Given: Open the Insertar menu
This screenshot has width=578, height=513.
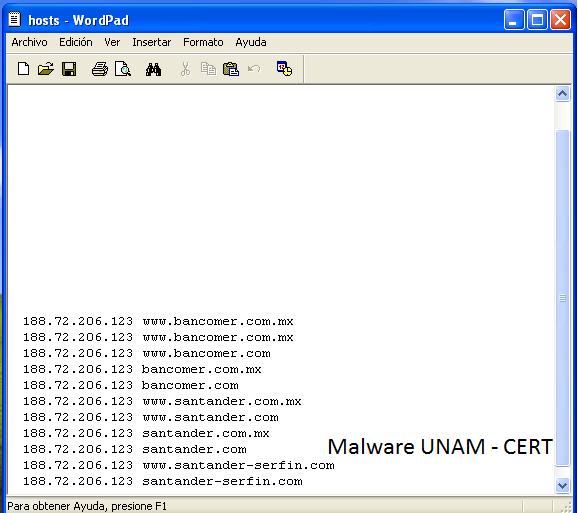Looking at the screenshot, I should 152,42.
